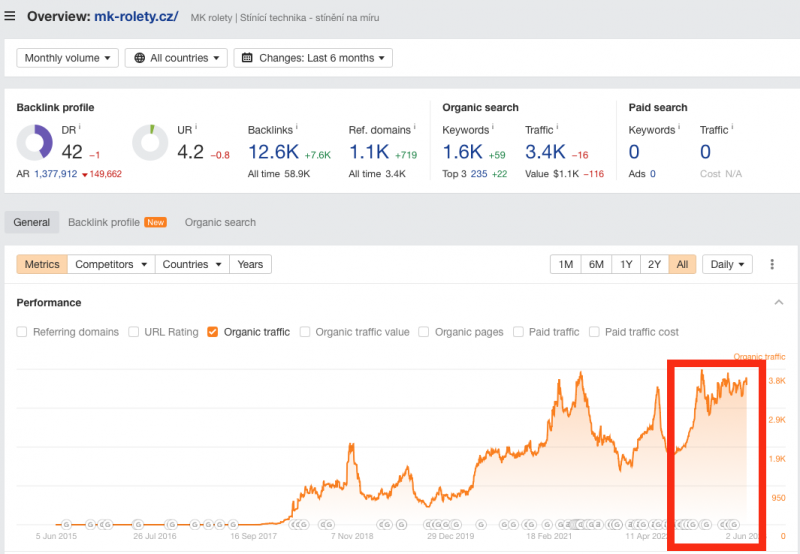Image resolution: width=800 pixels, height=554 pixels.
Task: Open the 3.4K organic traffic link
Action: click(x=545, y=152)
